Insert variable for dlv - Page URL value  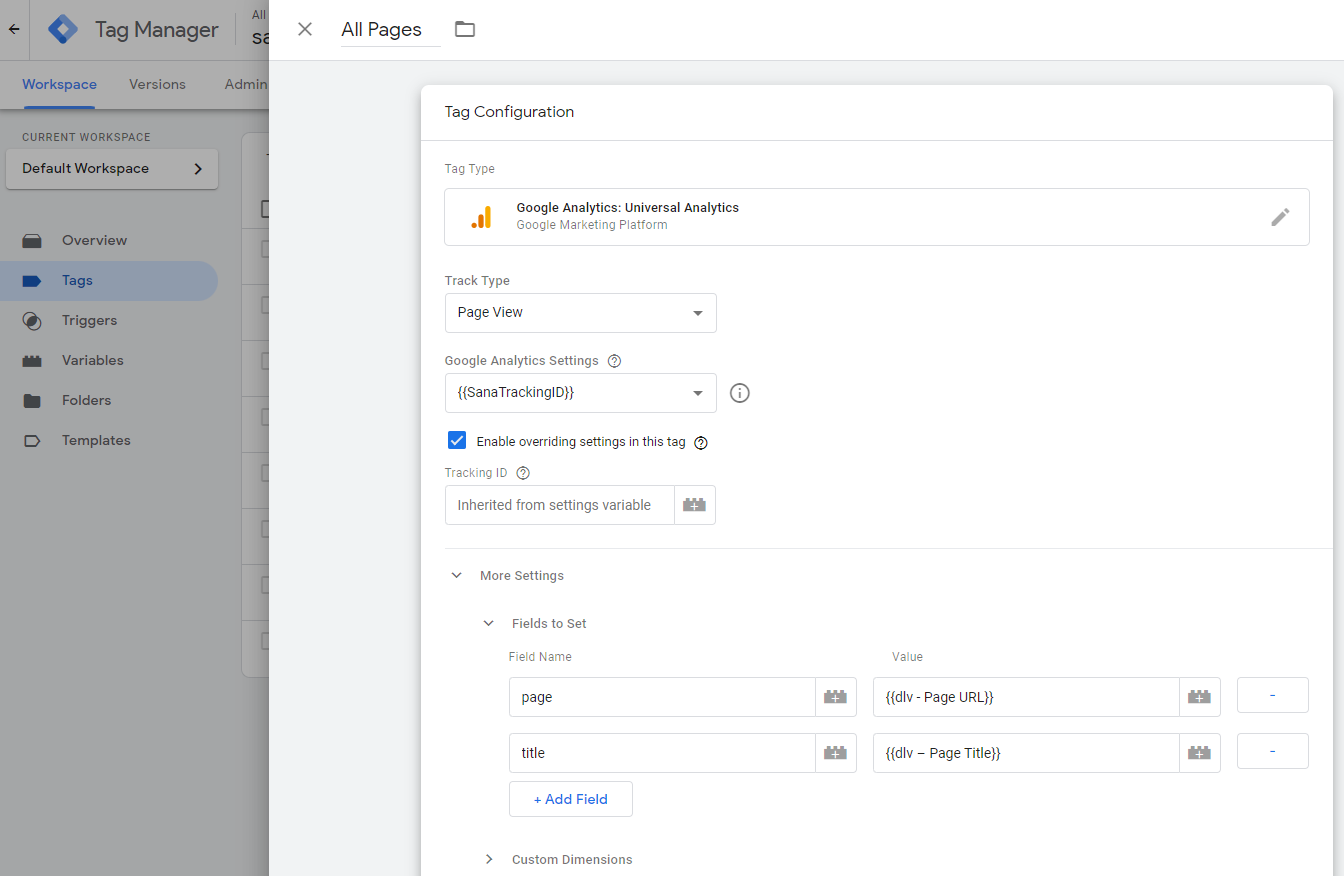1200,697
